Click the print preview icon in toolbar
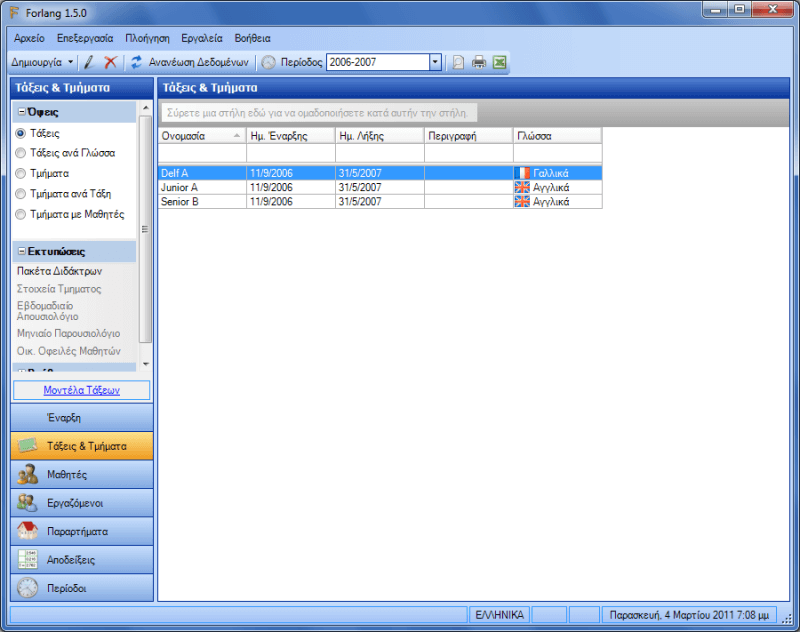The image size is (800, 632). (x=458, y=62)
